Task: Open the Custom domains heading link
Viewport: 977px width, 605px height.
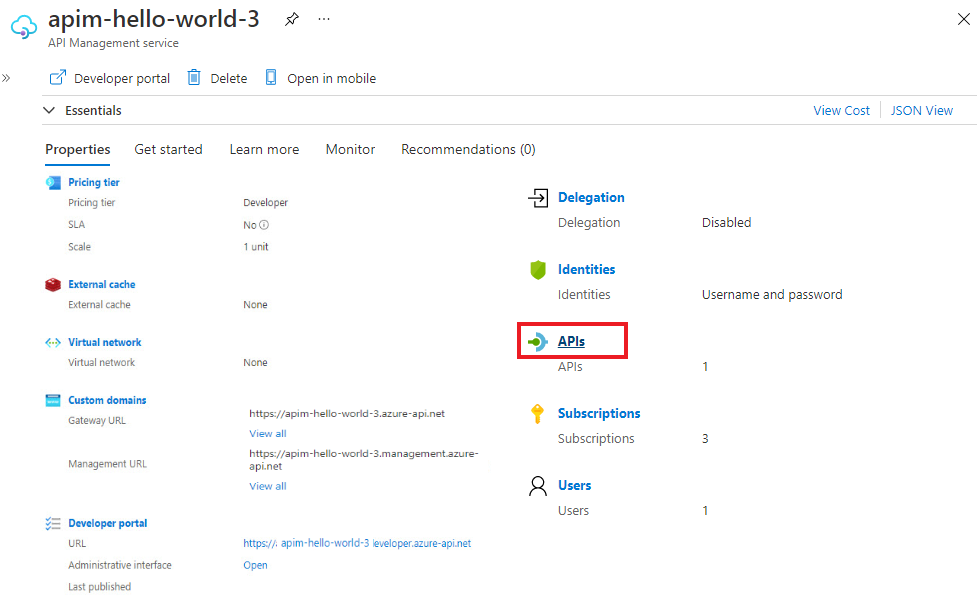Action: pyautogui.click(x=107, y=400)
